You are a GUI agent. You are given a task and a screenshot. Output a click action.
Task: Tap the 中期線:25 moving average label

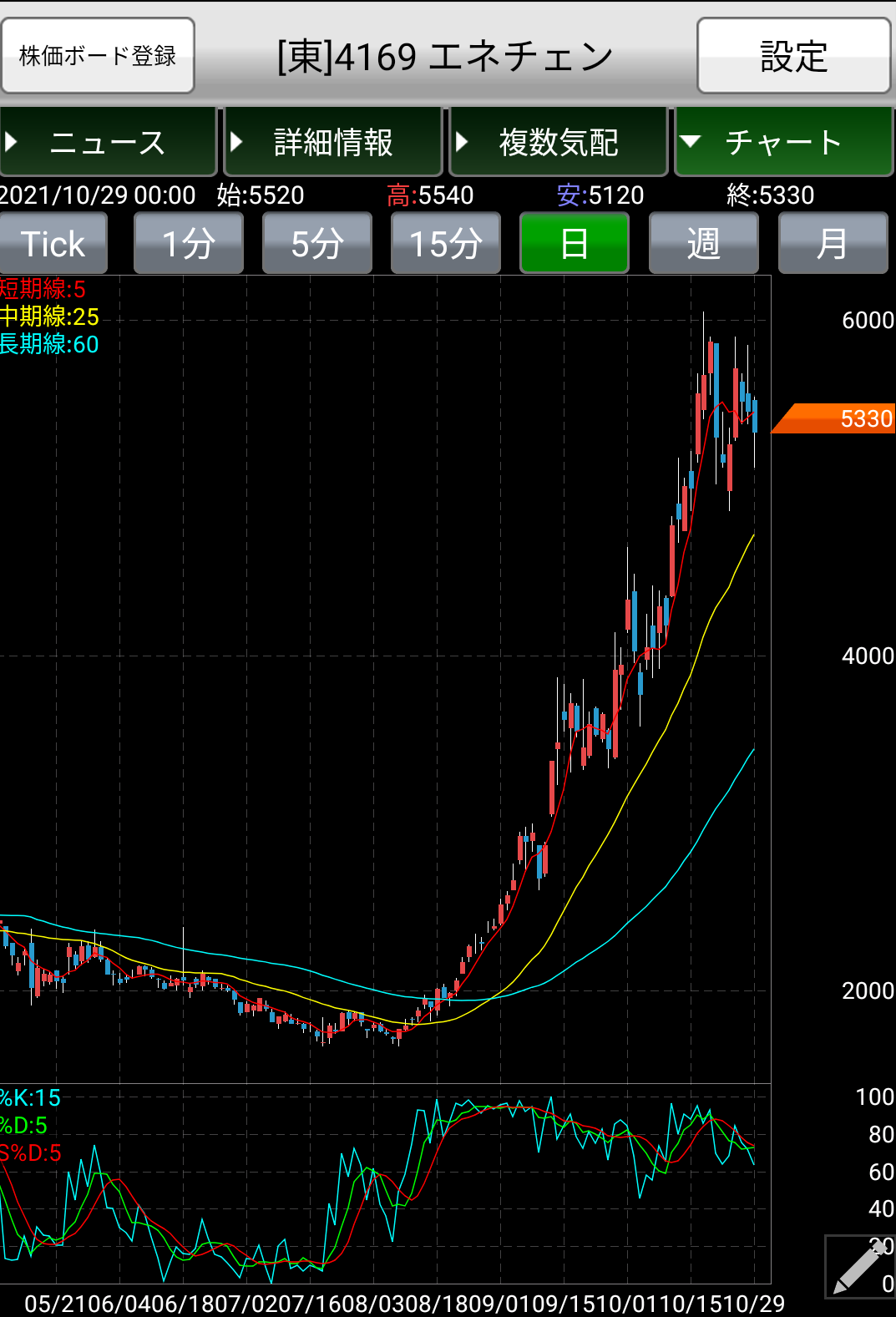(x=49, y=317)
